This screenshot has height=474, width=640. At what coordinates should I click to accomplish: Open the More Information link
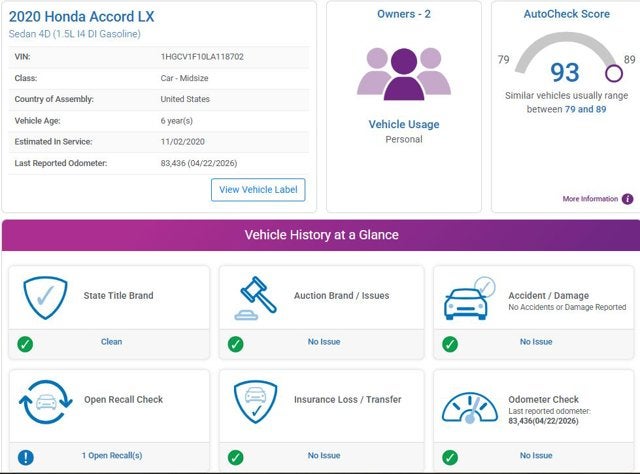coord(590,199)
